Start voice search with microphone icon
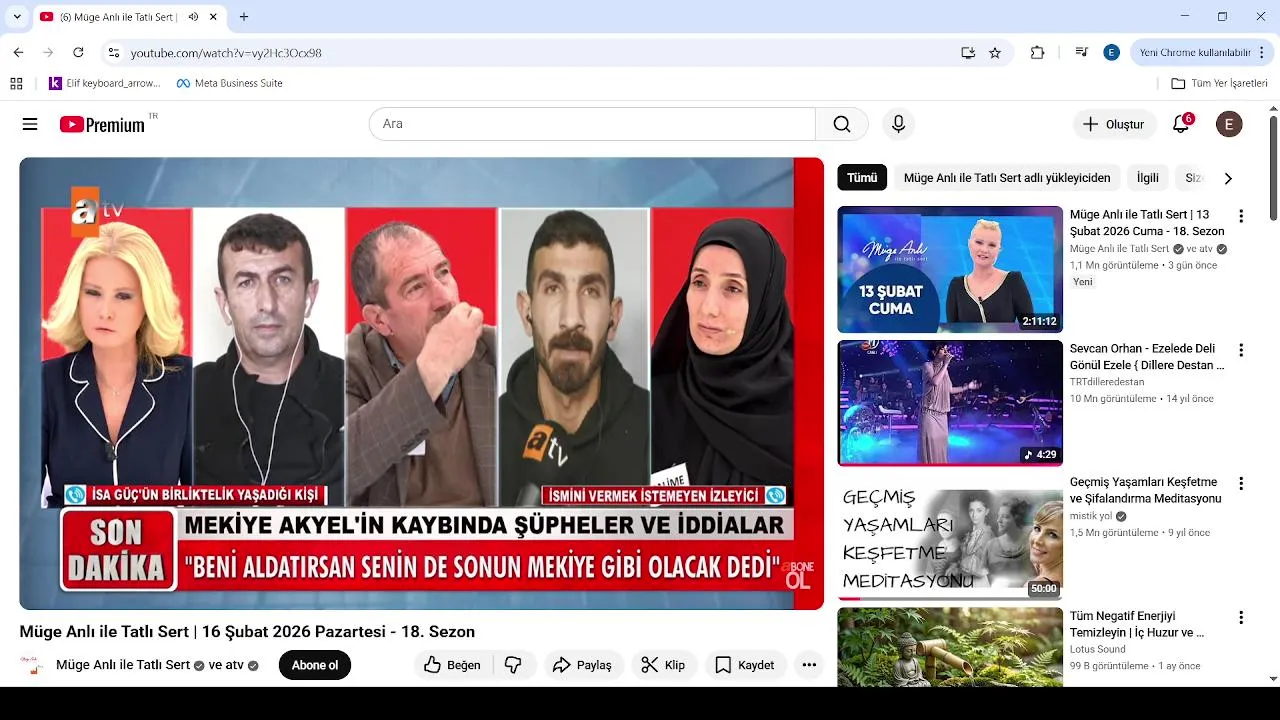The height and width of the screenshot is (720, 1280). 898,124
